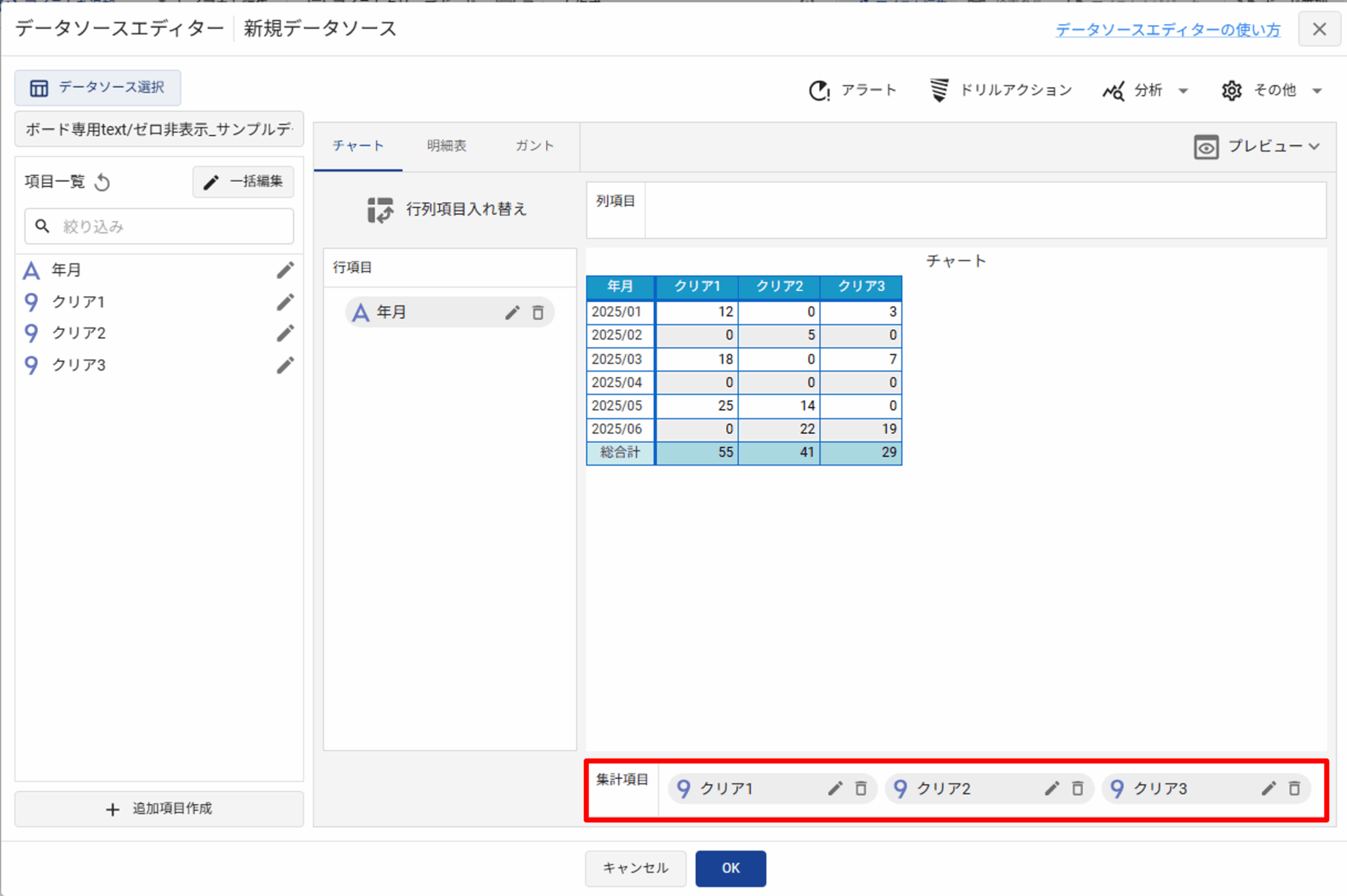The height and width of the screenshot is (896, 1347).
Task: Remove クリア2 from 集計項目 via trash icon
Action: point(1078,789)
